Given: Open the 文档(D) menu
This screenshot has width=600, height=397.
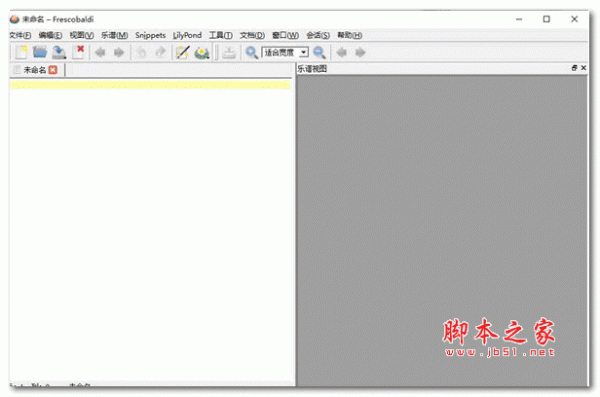Looking at the screenshot, I should click(x=252, y=35).
